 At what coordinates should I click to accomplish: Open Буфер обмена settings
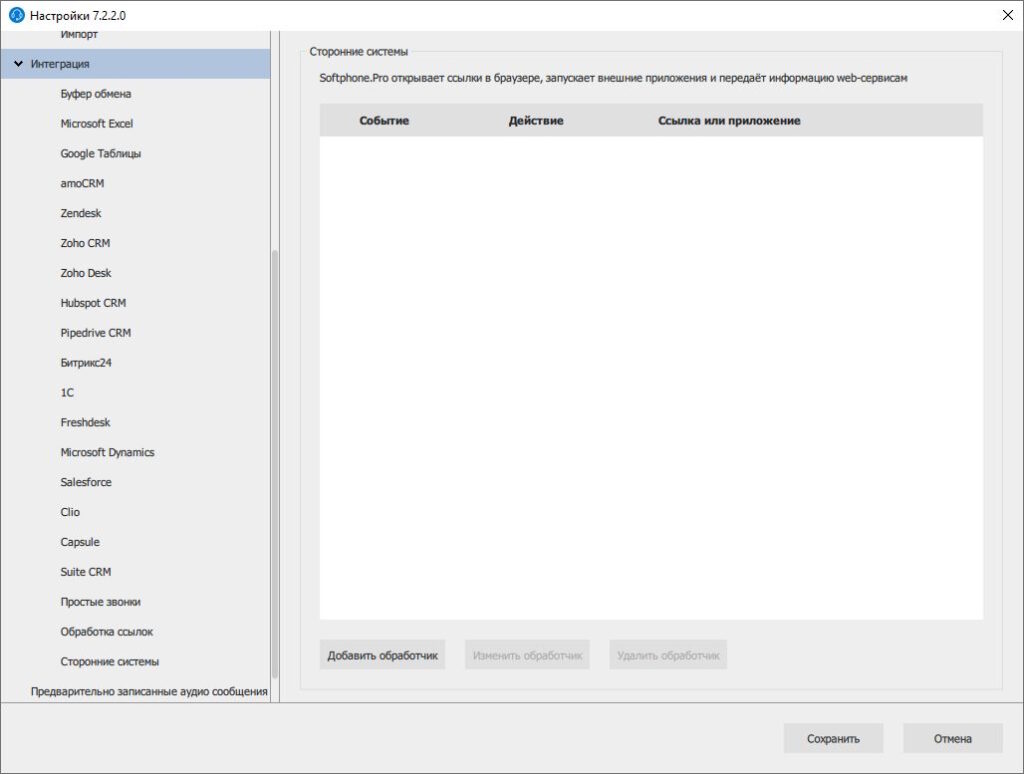click(x=95, y=94)
